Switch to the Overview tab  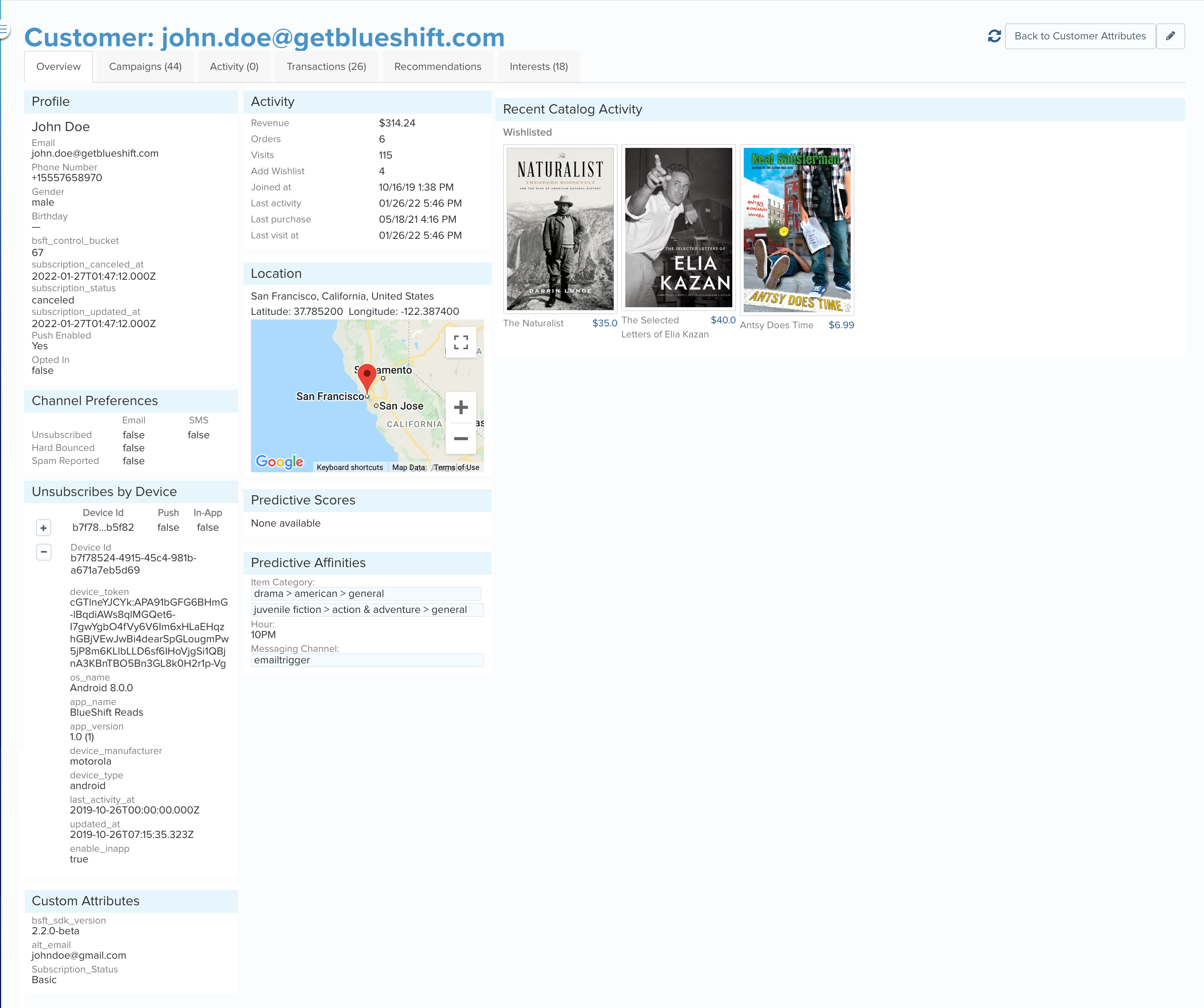tap(58, 66)
